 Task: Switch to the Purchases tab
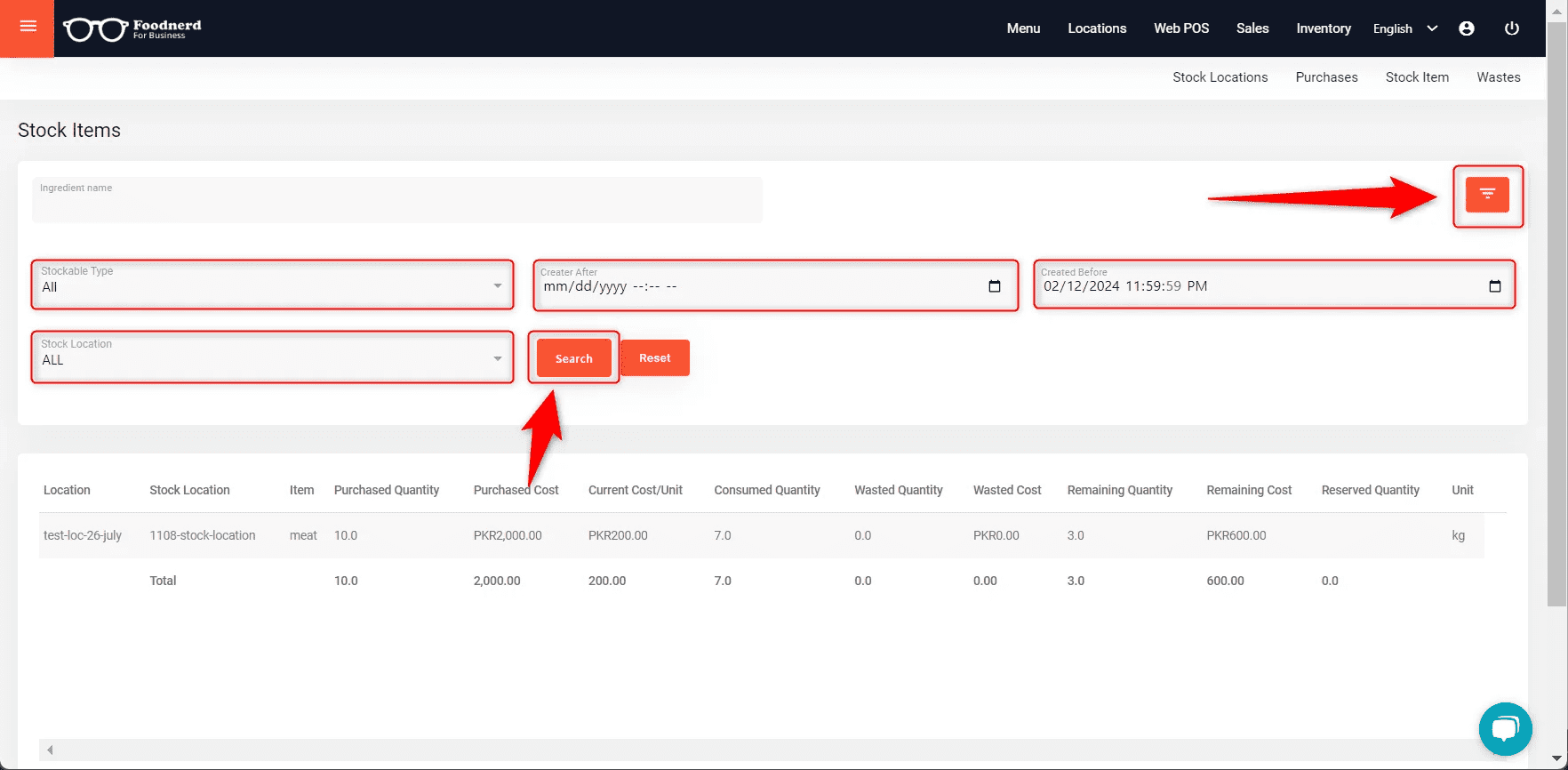point(1326,77)
